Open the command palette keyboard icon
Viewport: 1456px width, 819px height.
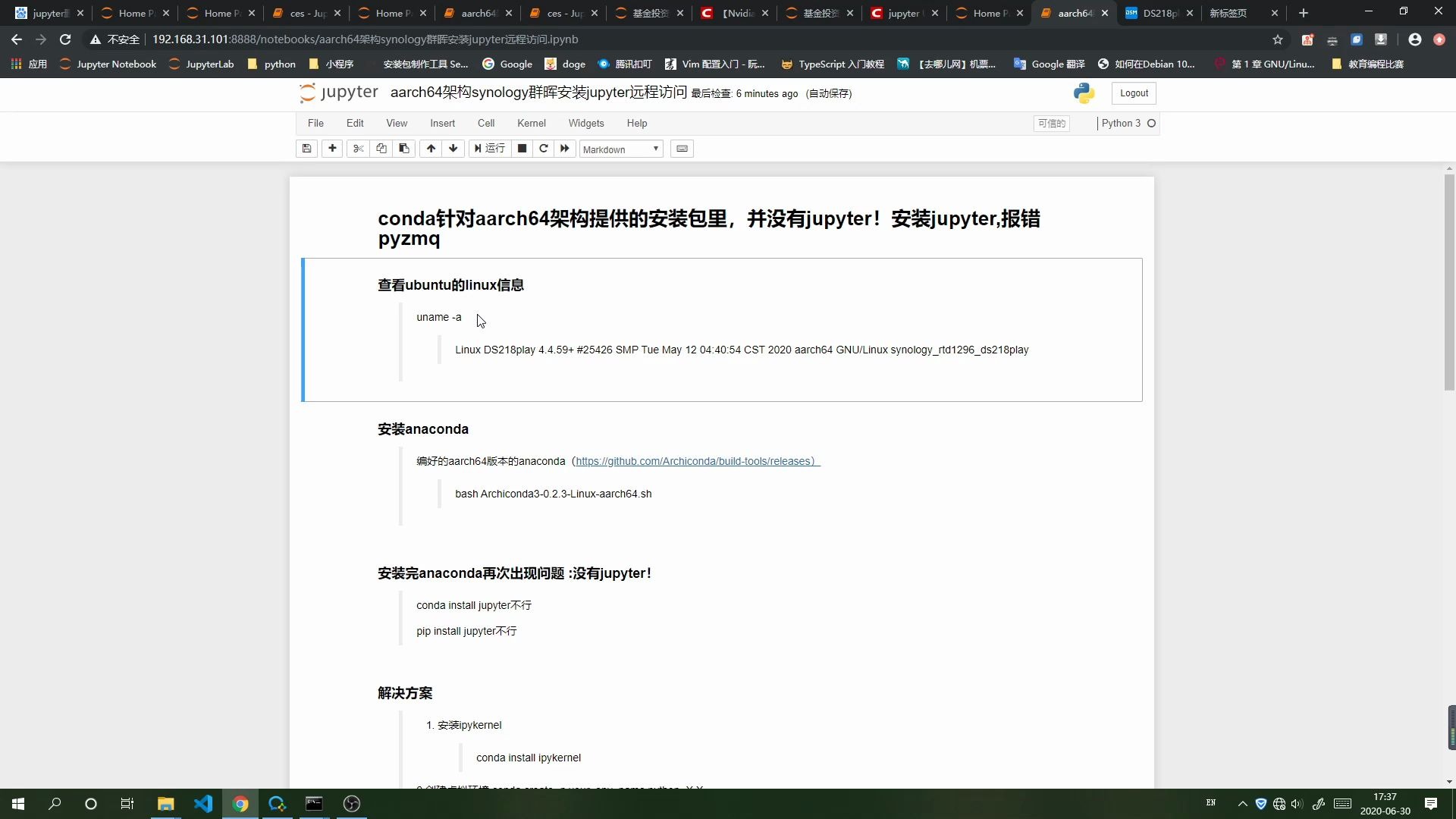(x=682, y=149)
